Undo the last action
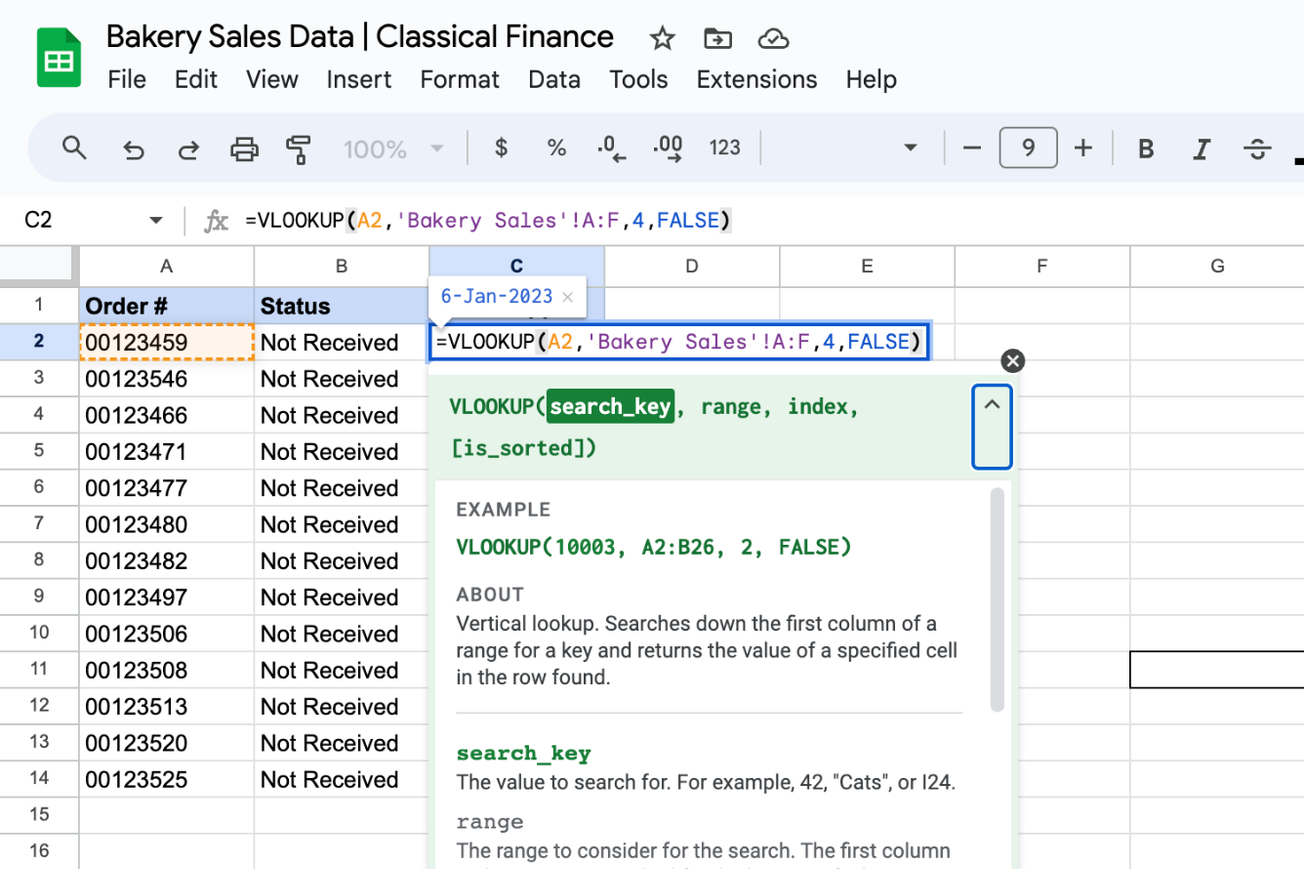The image size is (1304, 869). [131, 147]
